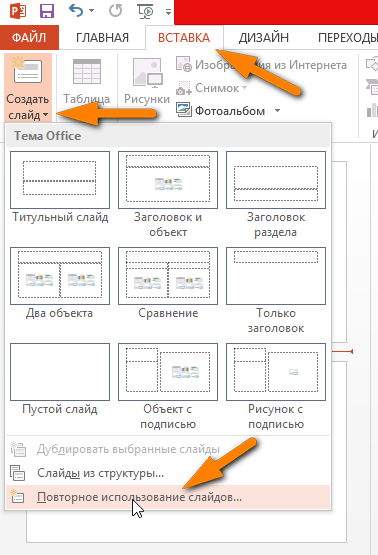
Task: Select the ВСТАВКА tab
Action: coord(184,38)
